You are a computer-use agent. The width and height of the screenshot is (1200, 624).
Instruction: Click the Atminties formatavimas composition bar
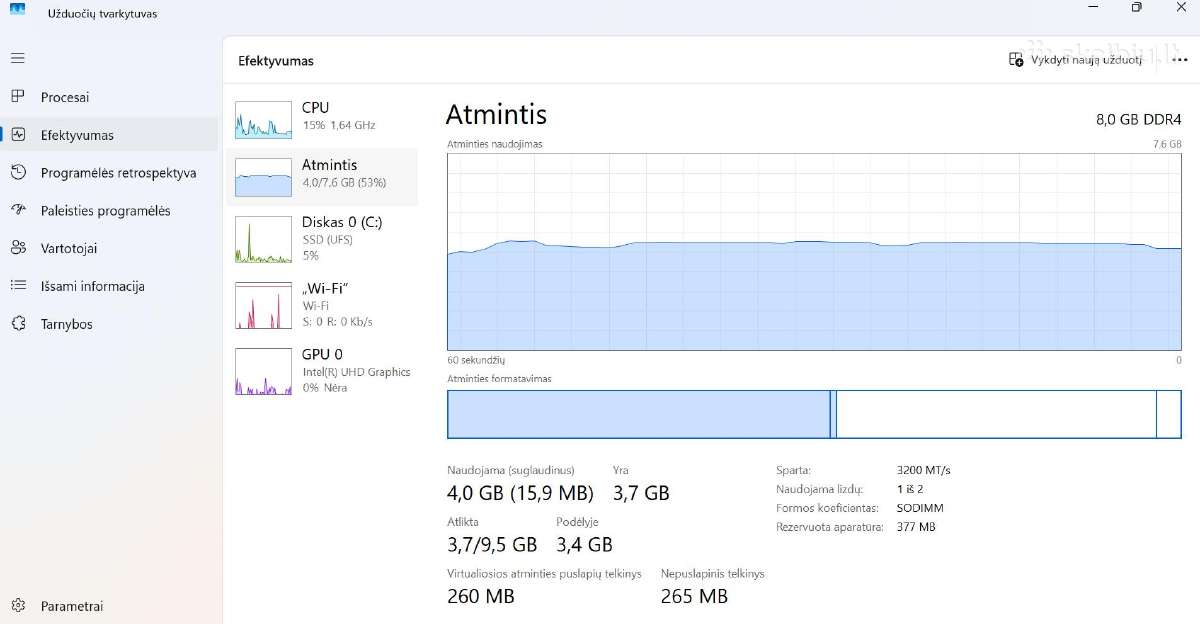(814, 414)
